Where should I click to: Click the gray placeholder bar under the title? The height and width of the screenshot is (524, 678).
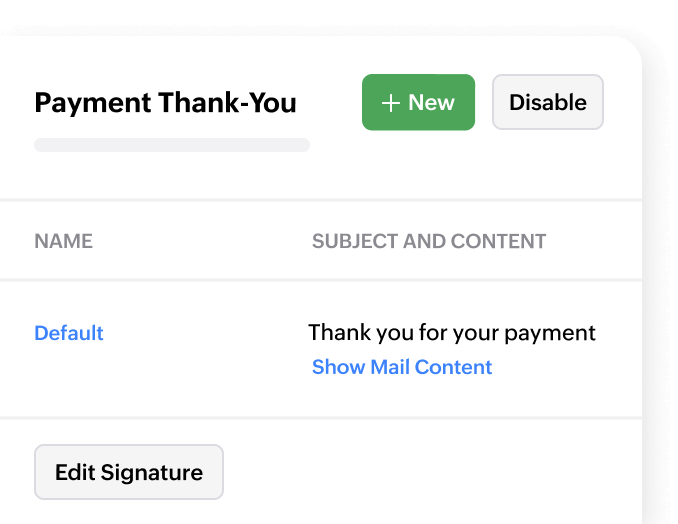(x=172, y=145)
